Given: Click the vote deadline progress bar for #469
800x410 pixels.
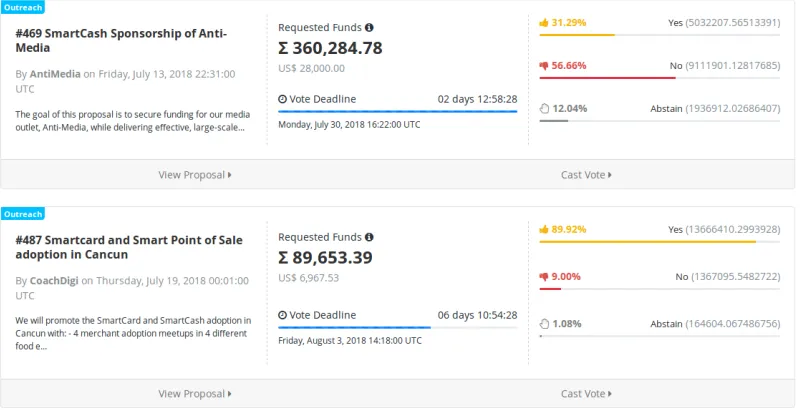Looking at the screenshot, I should [x=397, y=111].
